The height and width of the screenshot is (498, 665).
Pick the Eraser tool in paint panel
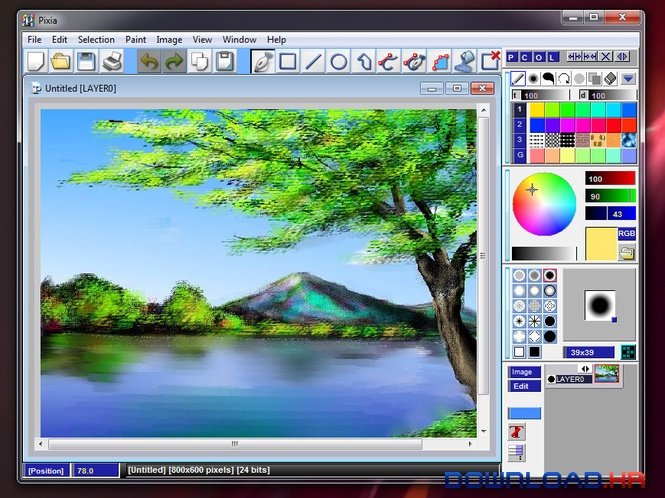pyautogui.click(x=610, y=78)
